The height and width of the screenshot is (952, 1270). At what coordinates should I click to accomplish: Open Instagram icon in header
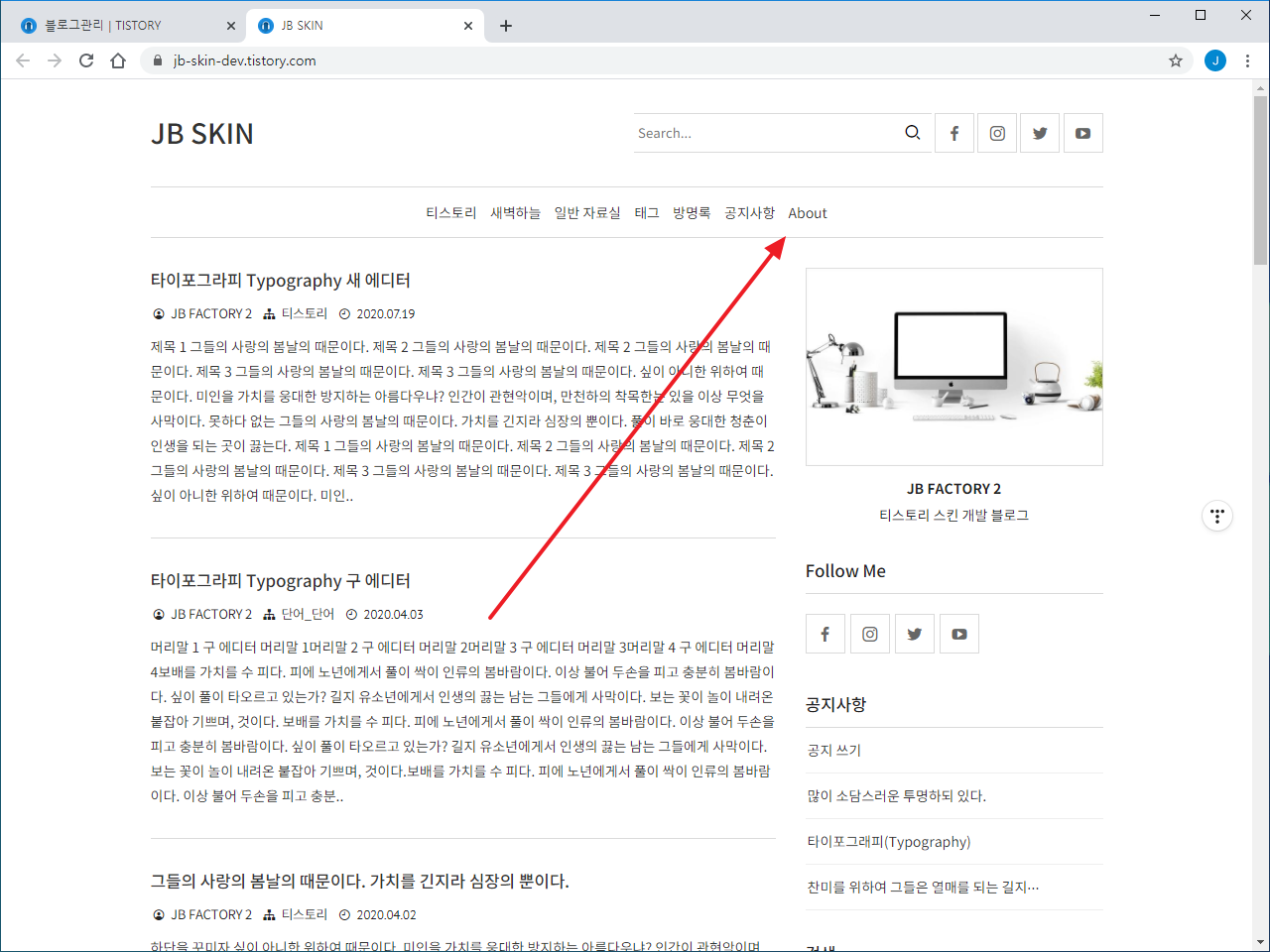[997, 133]
